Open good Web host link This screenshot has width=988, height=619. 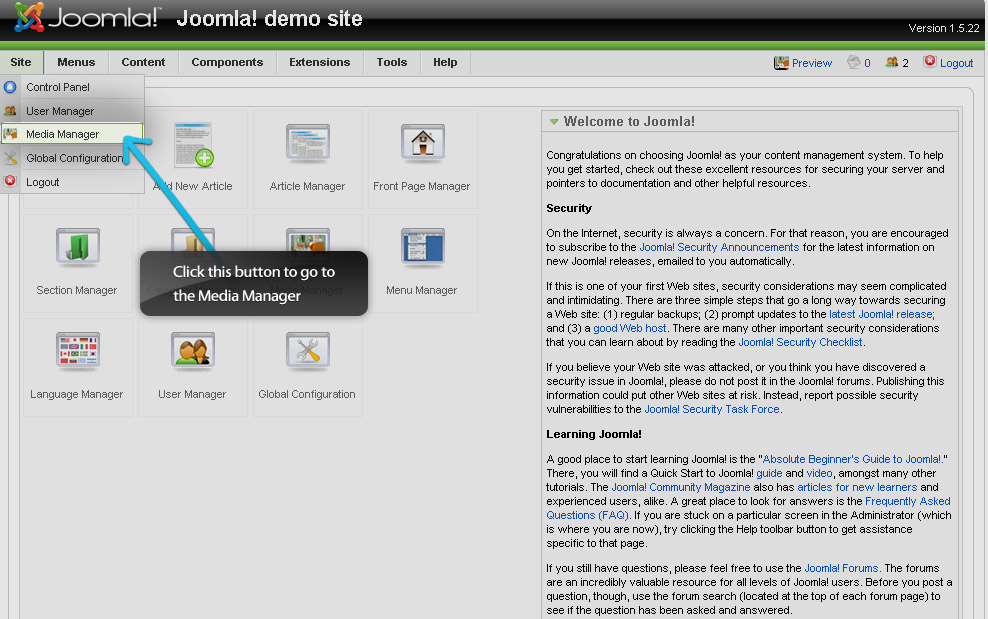point(629,328)
